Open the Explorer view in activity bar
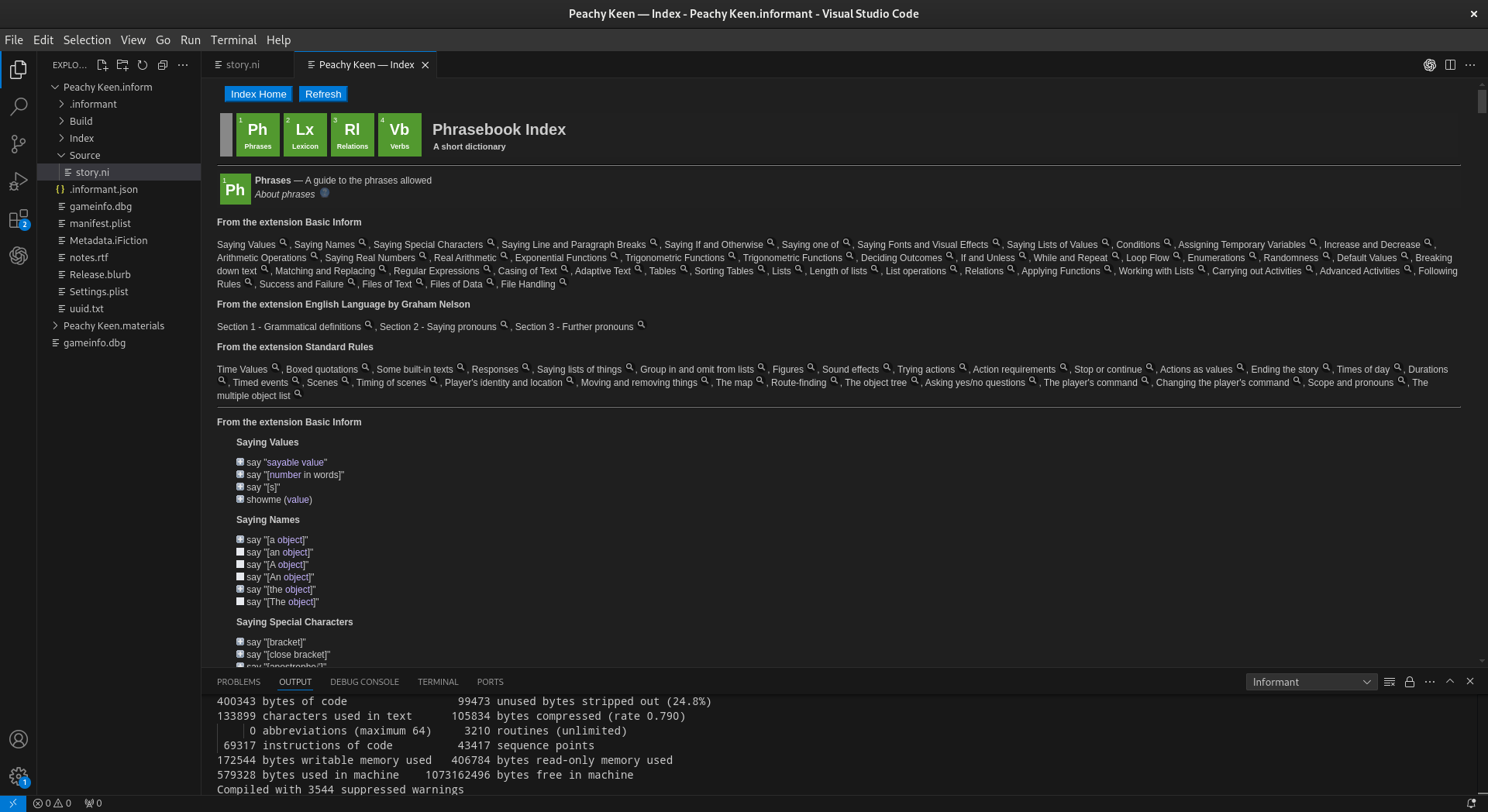This screenshot has width=1488, height=812. (x=19, y=70)
